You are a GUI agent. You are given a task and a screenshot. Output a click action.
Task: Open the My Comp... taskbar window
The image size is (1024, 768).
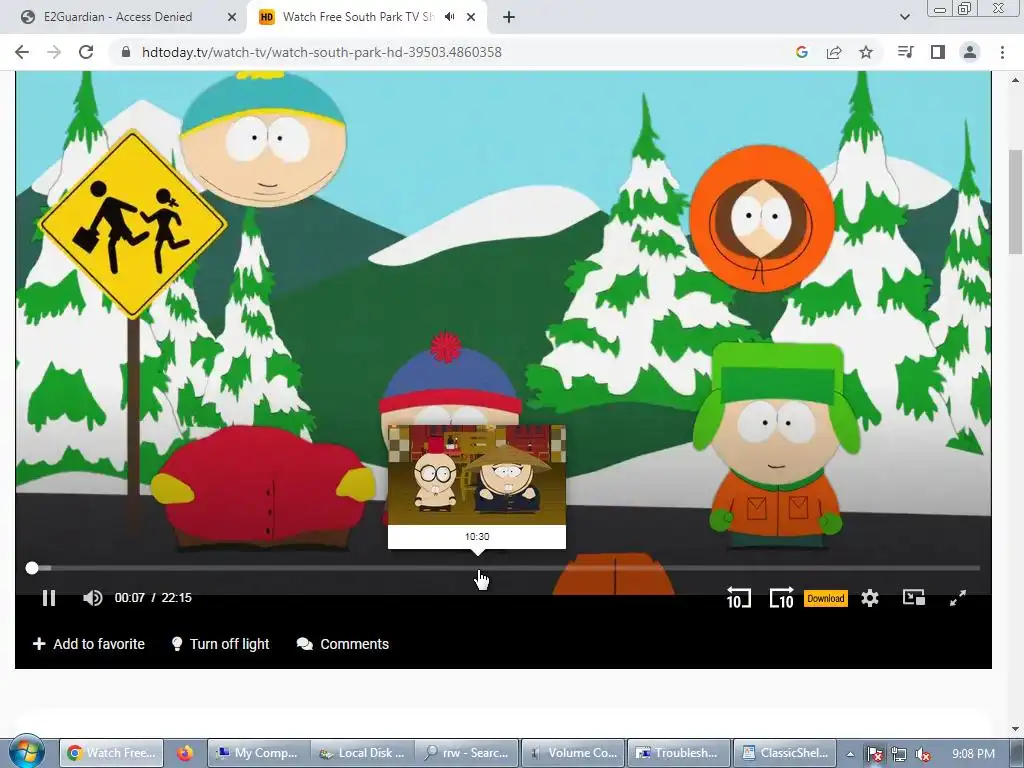point(259,753)
